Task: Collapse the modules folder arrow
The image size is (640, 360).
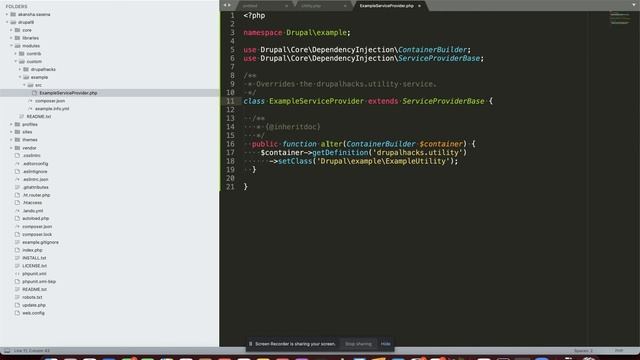Action: [x=11, y=46]
